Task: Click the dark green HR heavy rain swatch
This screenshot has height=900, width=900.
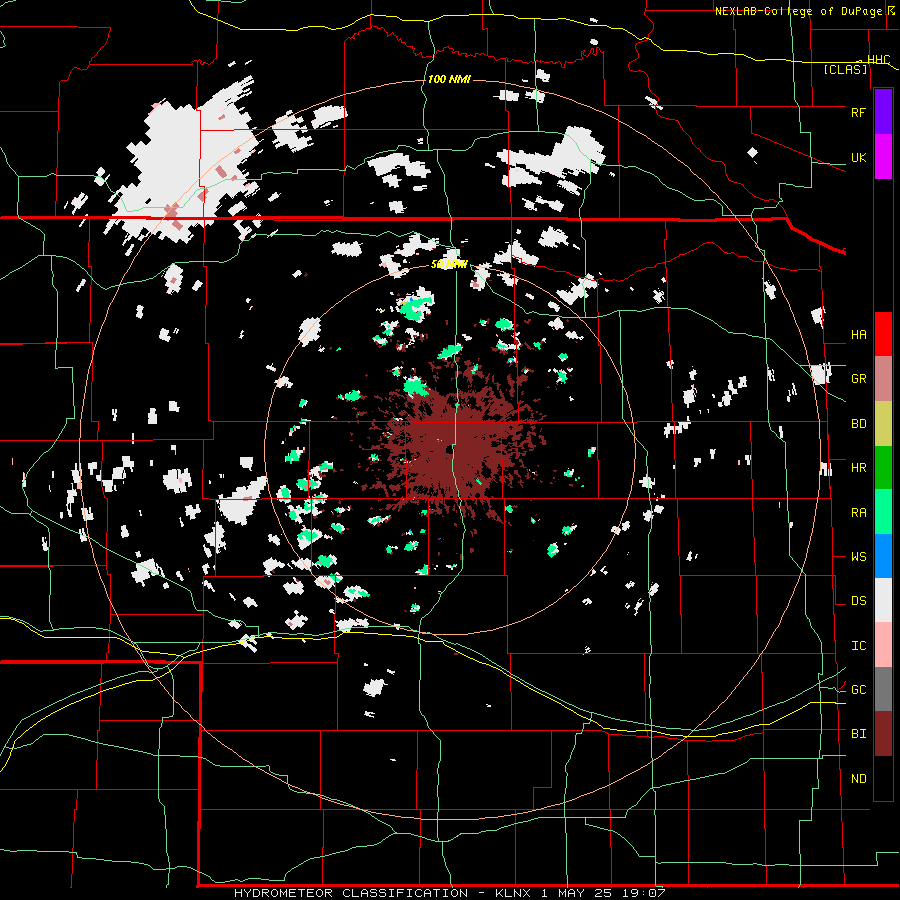Action: click(x=883, y=468)
